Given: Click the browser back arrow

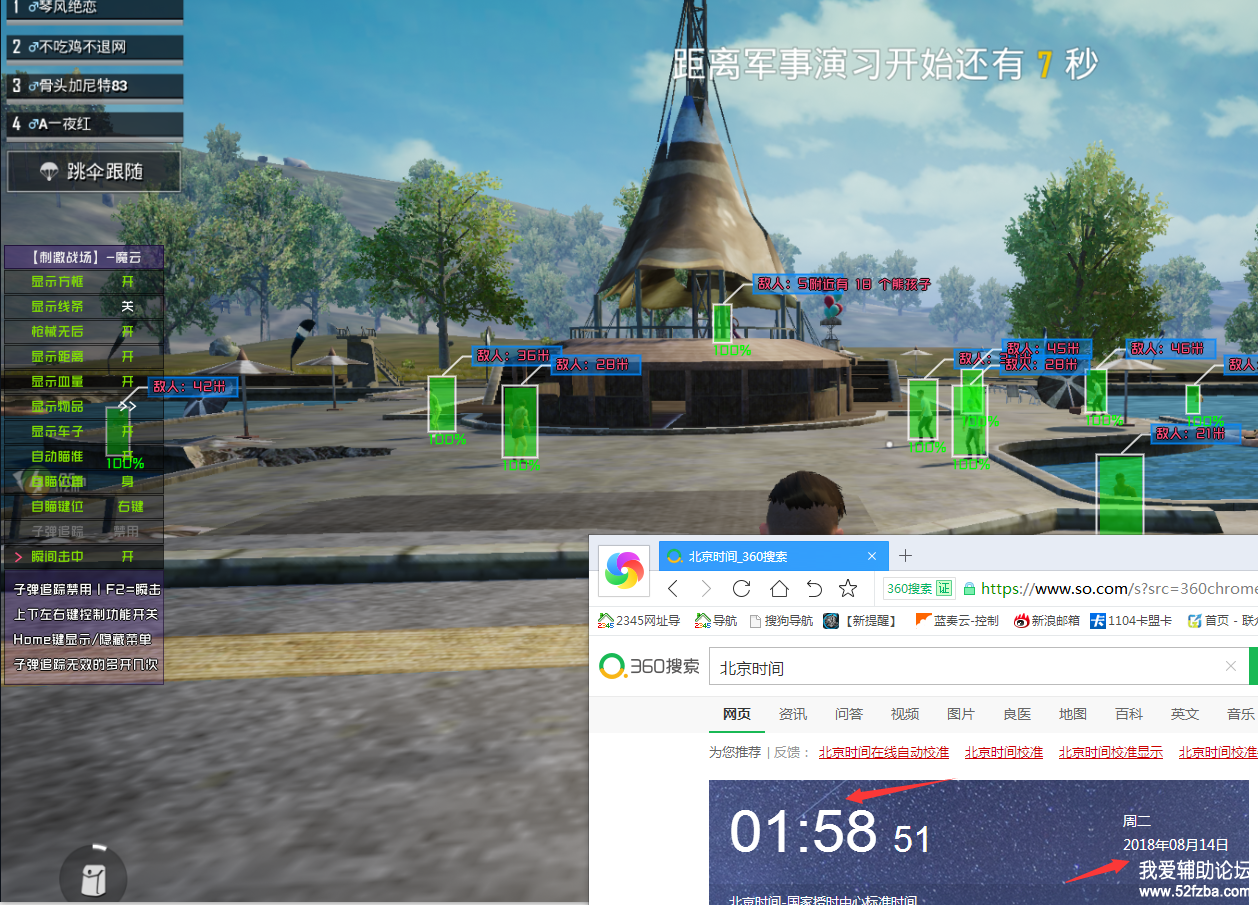Looking at the screenshot, I should [673, 588].
